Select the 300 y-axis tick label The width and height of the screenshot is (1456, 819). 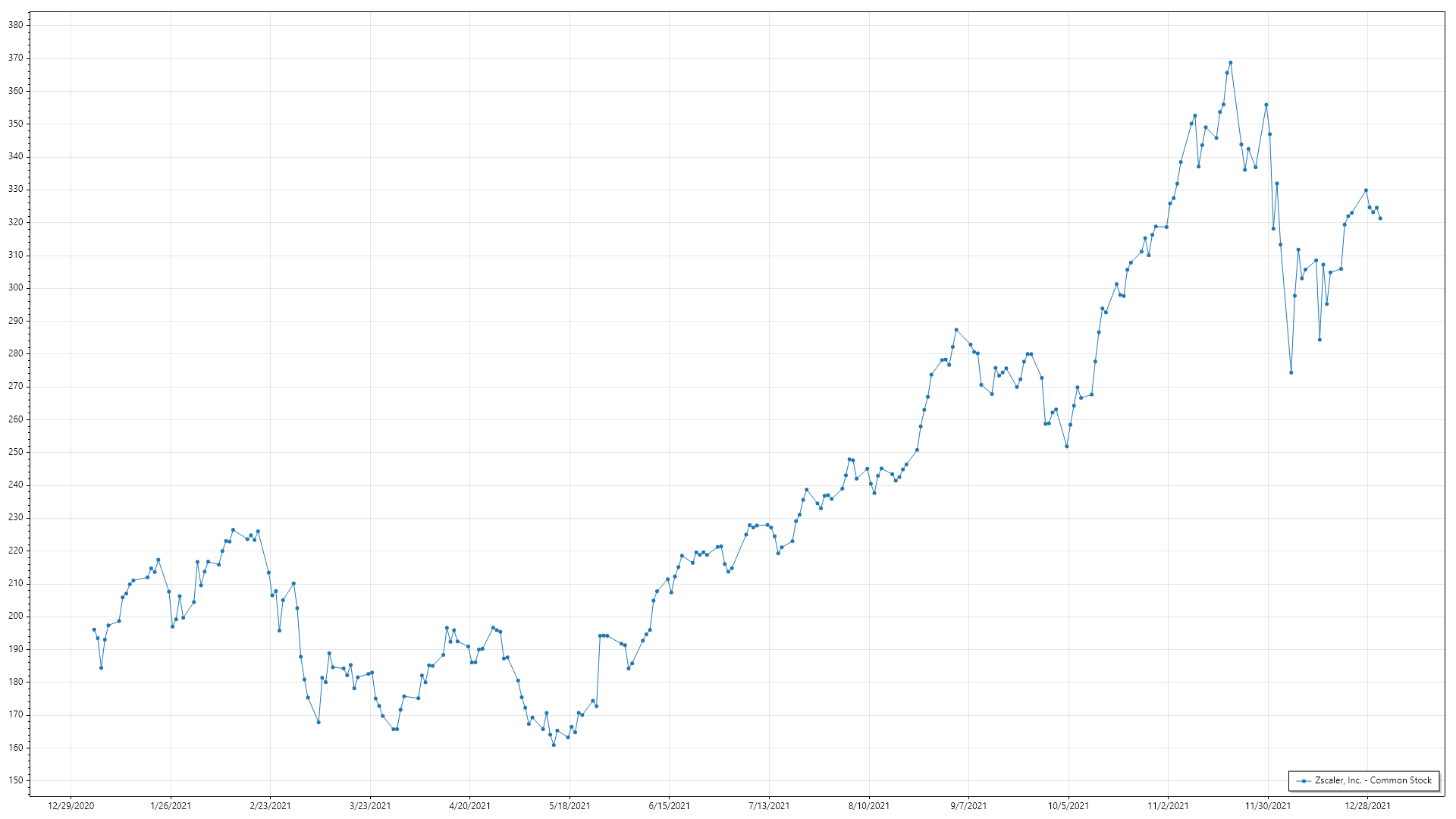click(15, 288)
